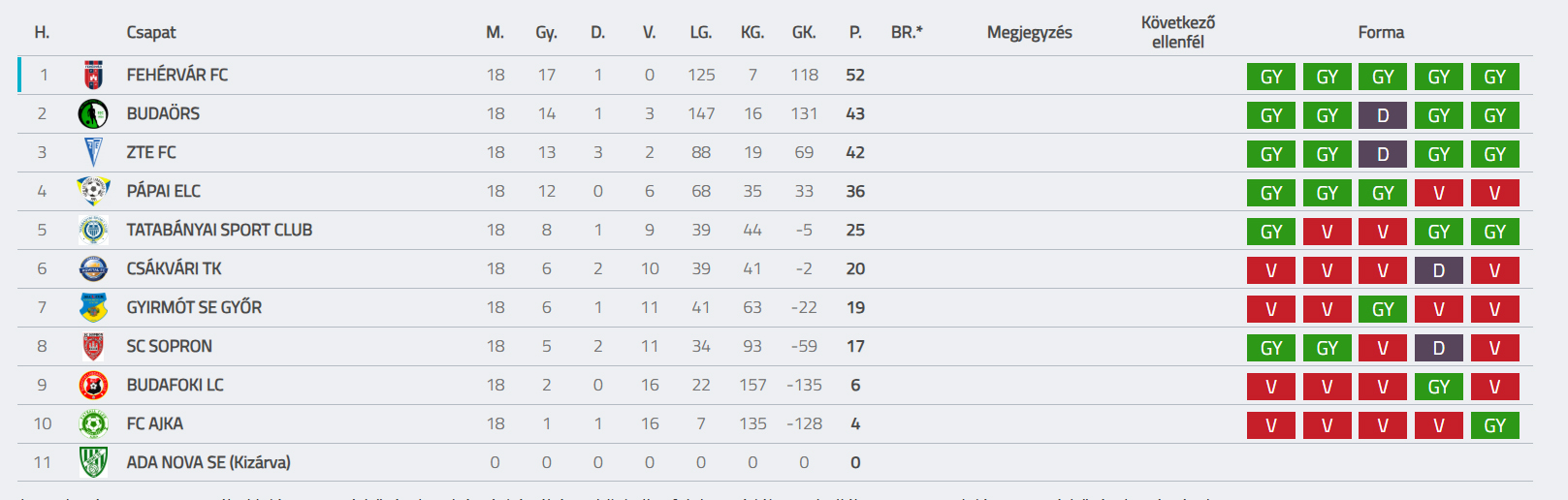Click the Csapat column header
Viewport: 1568px width, 500px height.
click(x=151, y=32)
